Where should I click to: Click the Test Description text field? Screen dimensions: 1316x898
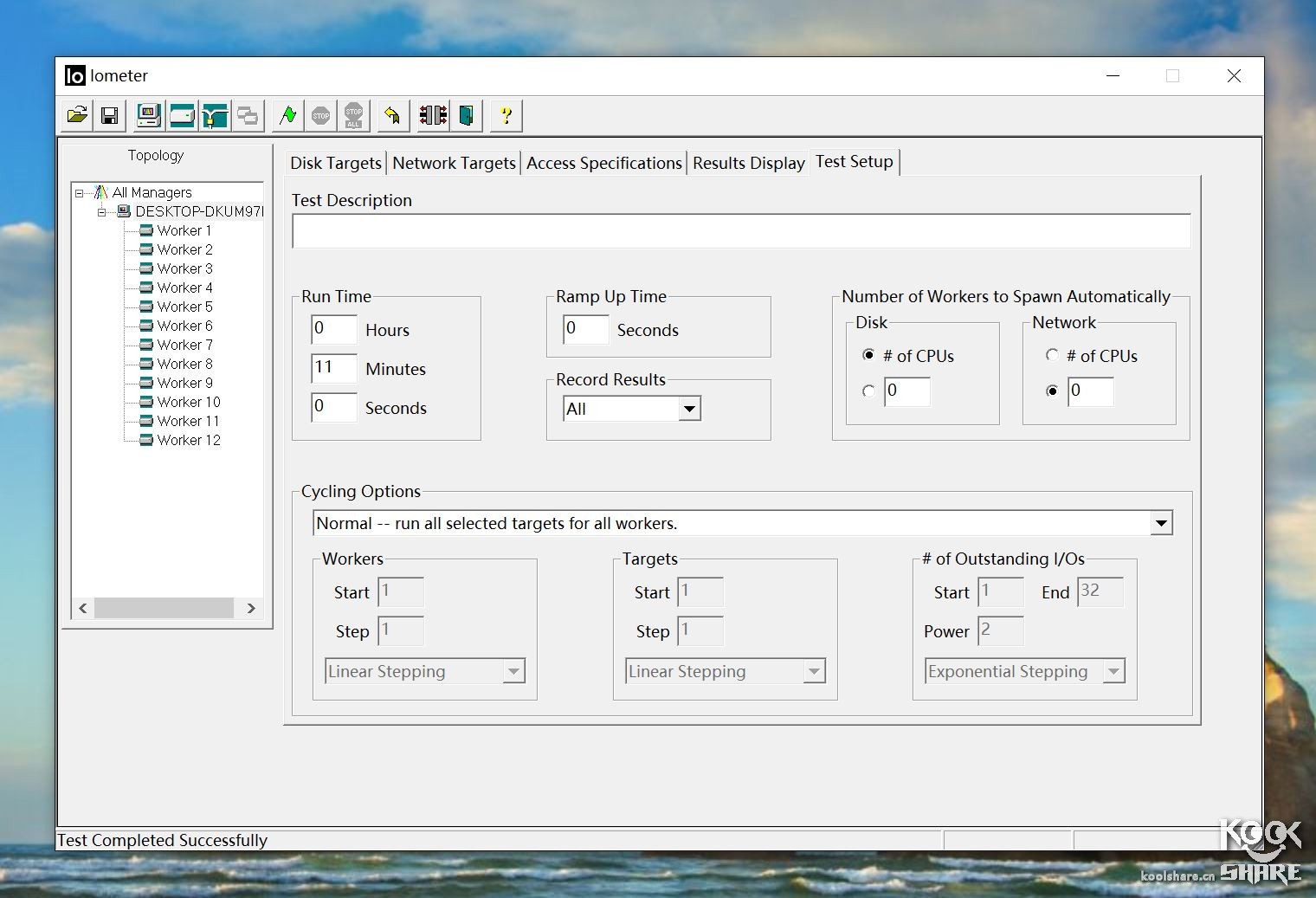click(740, 231)
